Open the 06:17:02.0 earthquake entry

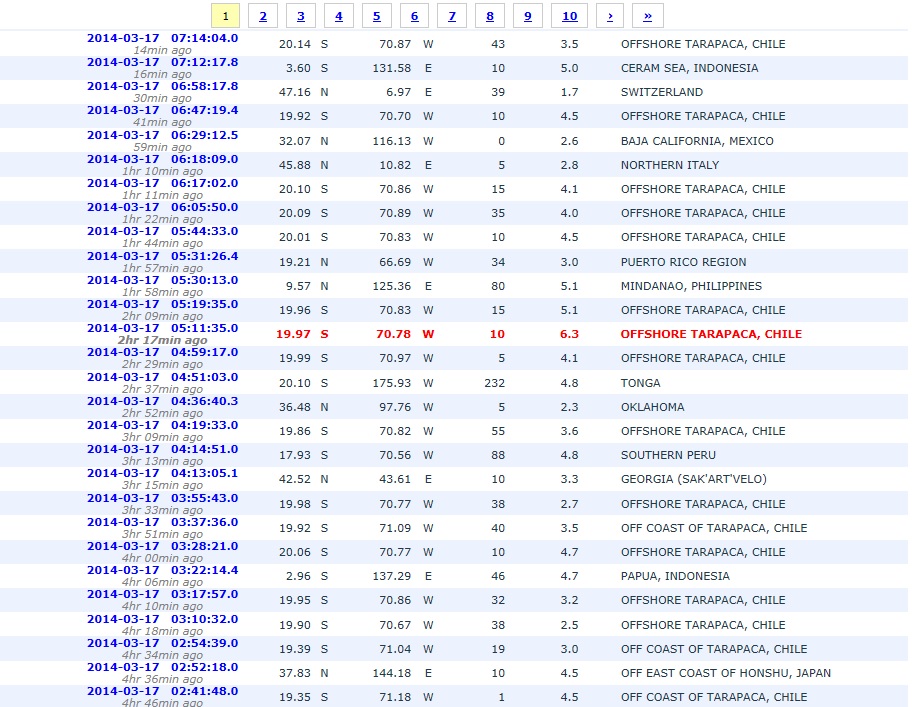(162, 183)
